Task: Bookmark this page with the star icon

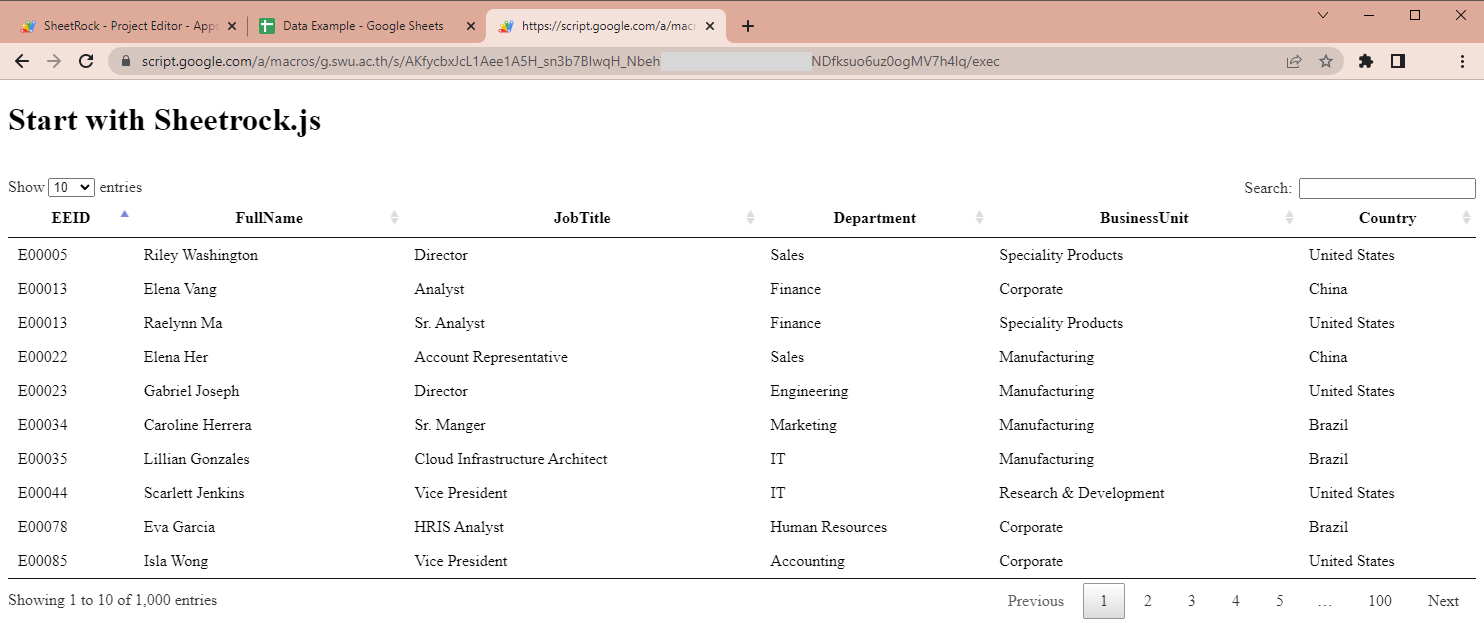Action: click(1326, 61)
